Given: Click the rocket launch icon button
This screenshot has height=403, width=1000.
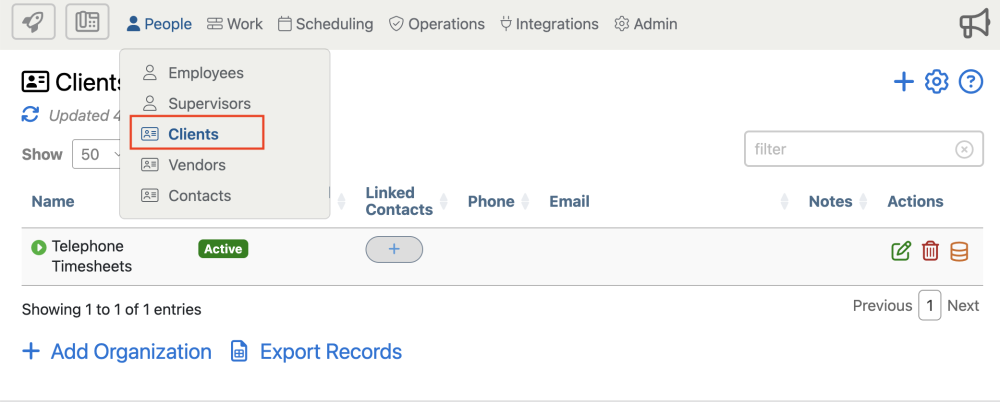Looking at the screenshot, I should point(33,22).
